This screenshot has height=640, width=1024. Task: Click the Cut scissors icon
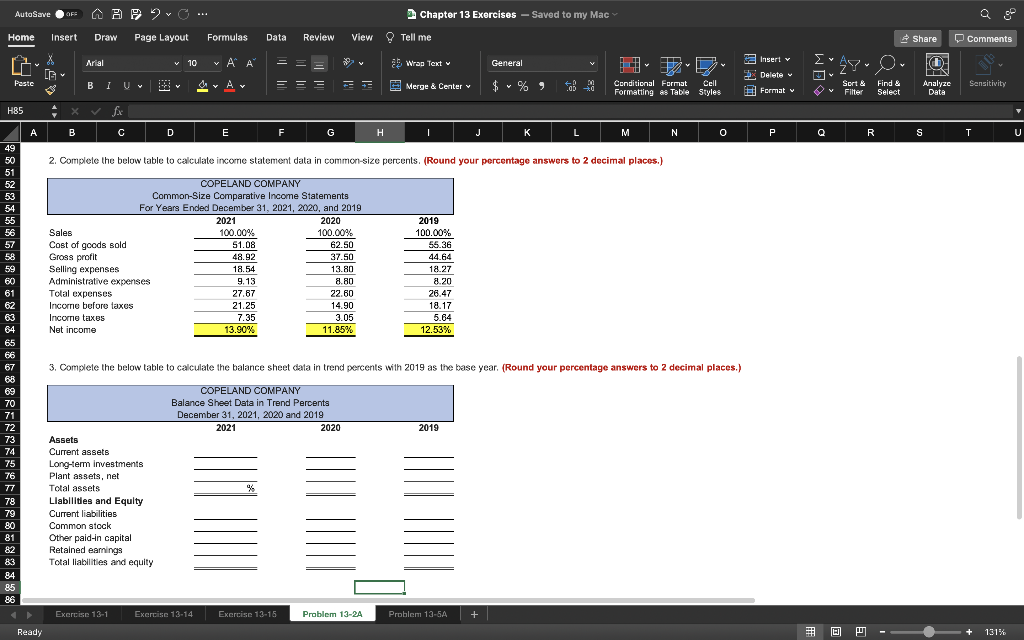tap(51, 61)
